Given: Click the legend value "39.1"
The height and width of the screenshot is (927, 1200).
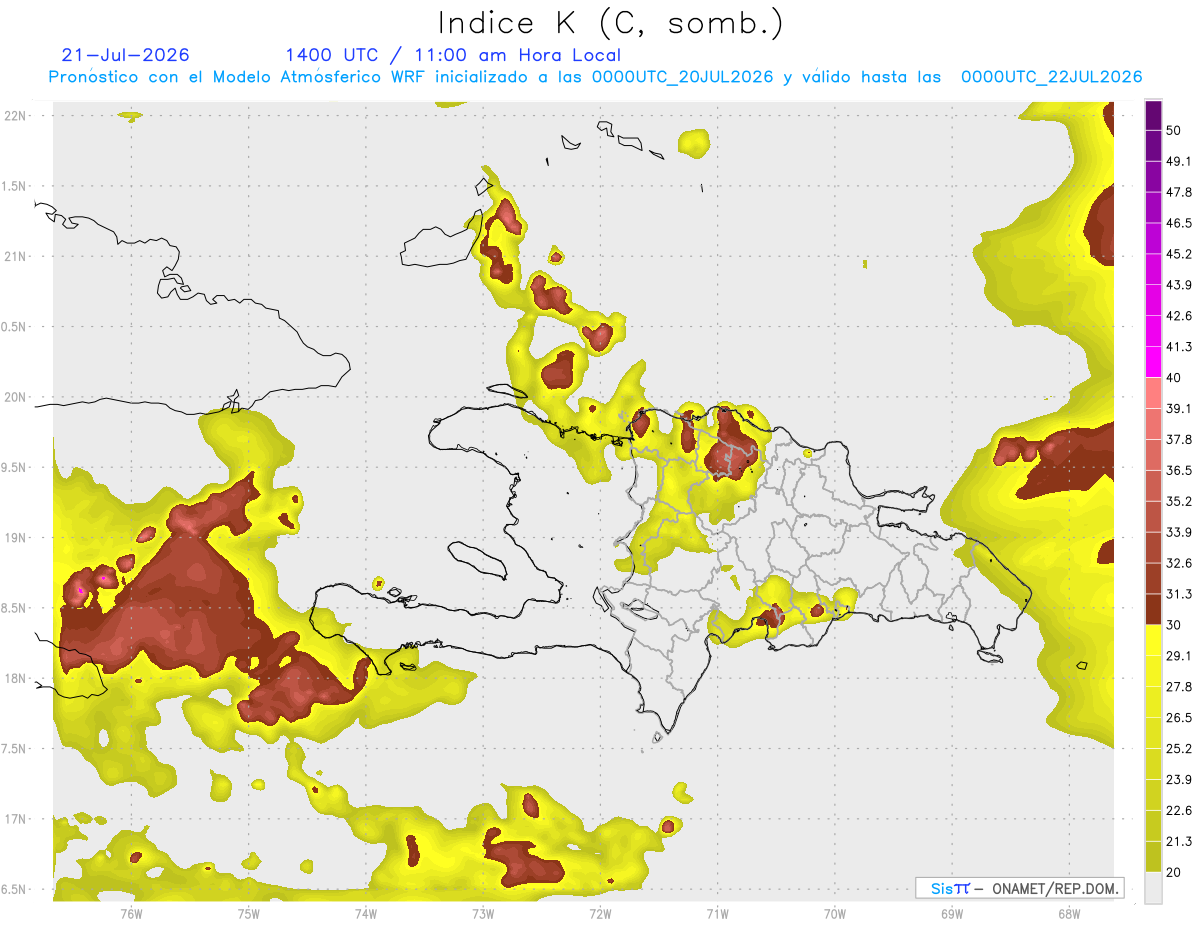Looking at the screenshot, I should pyautogui.click(x=1178, y=408).
